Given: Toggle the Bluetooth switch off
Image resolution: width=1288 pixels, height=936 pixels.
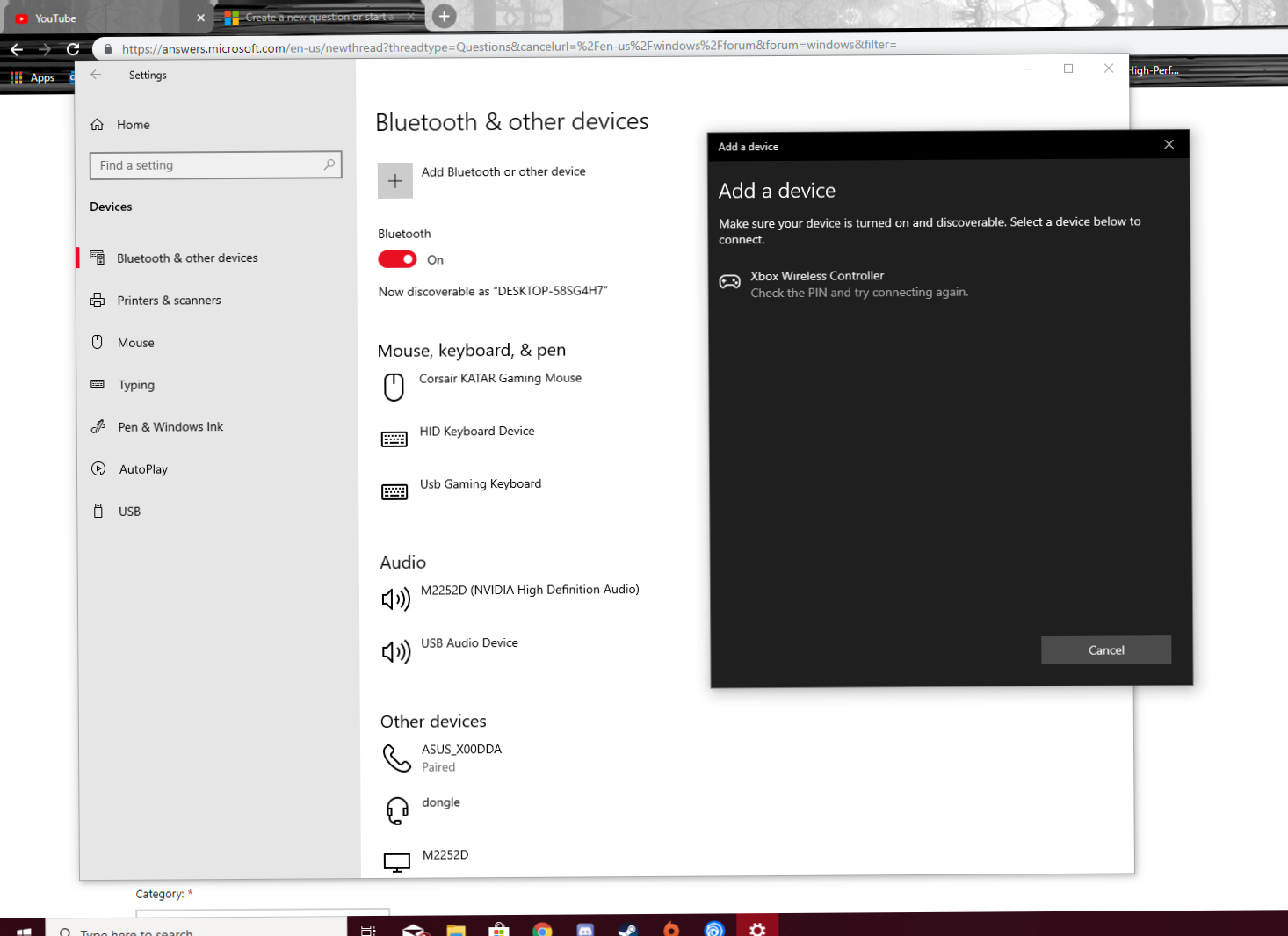Looking at the screenshot, I should [397, 259].
